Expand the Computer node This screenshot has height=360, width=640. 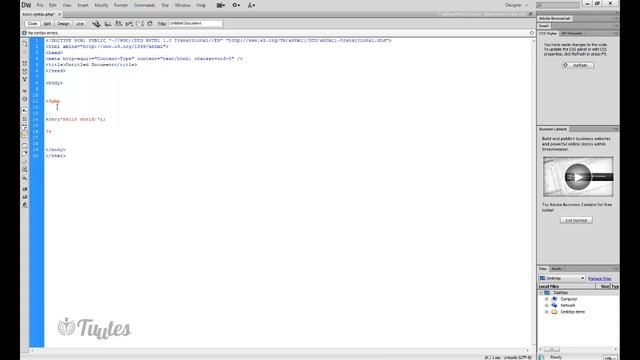tap(547, 299)
